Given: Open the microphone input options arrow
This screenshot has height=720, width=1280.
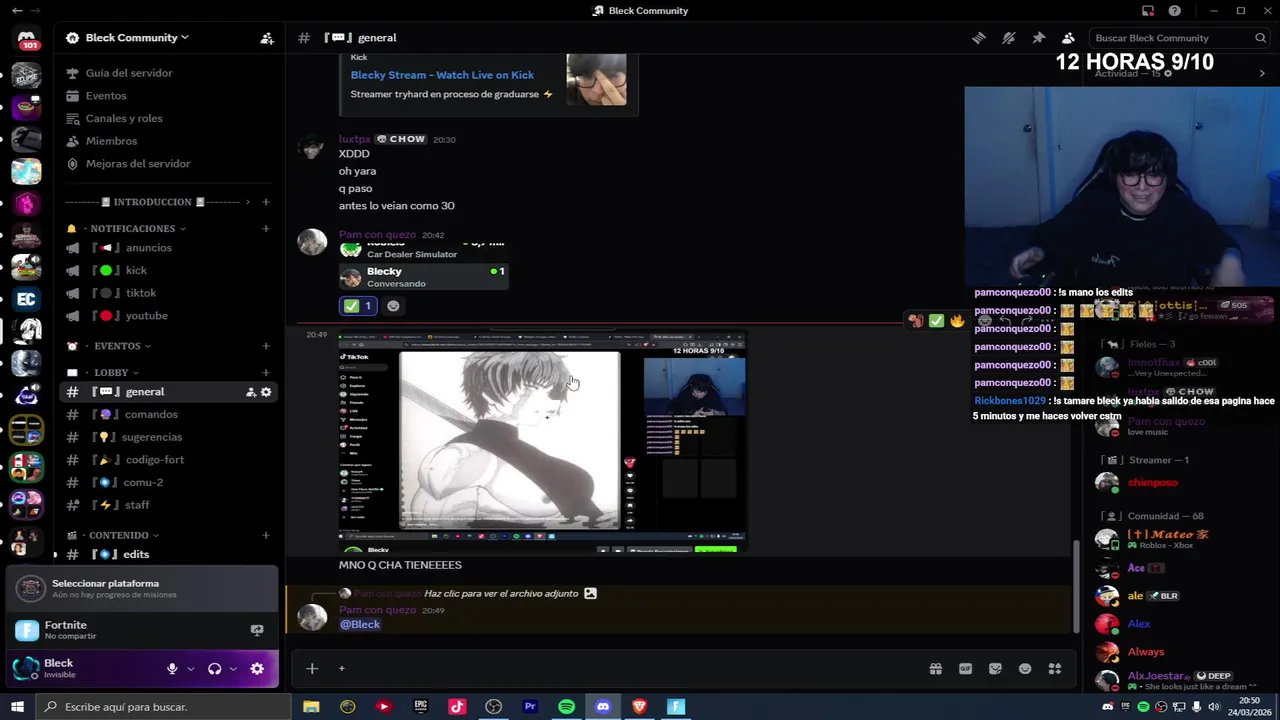Looking at the screenshot, I should [x=190, y=669].
